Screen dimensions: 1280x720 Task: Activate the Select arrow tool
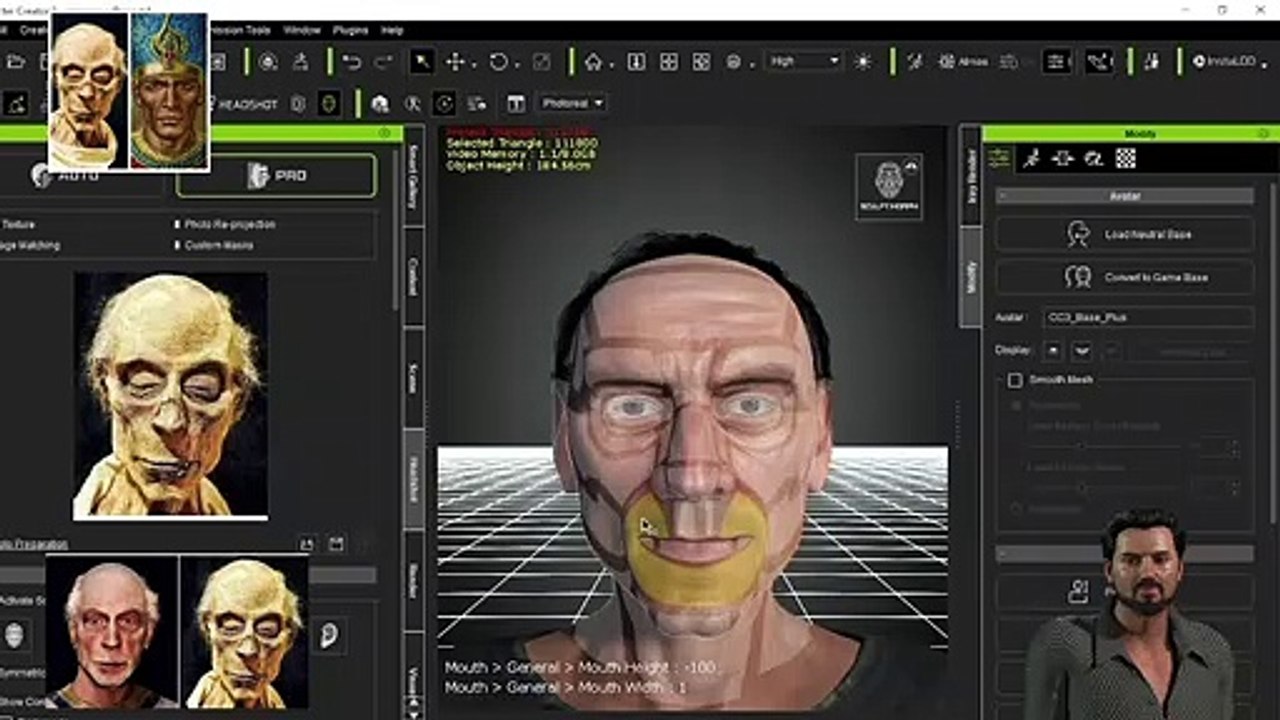[x=422, y=62]
